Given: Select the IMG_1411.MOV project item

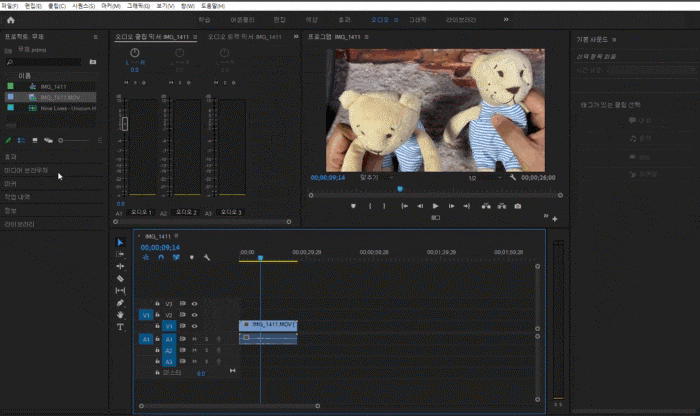Looking at the screenshot, I should click(50, 97).
